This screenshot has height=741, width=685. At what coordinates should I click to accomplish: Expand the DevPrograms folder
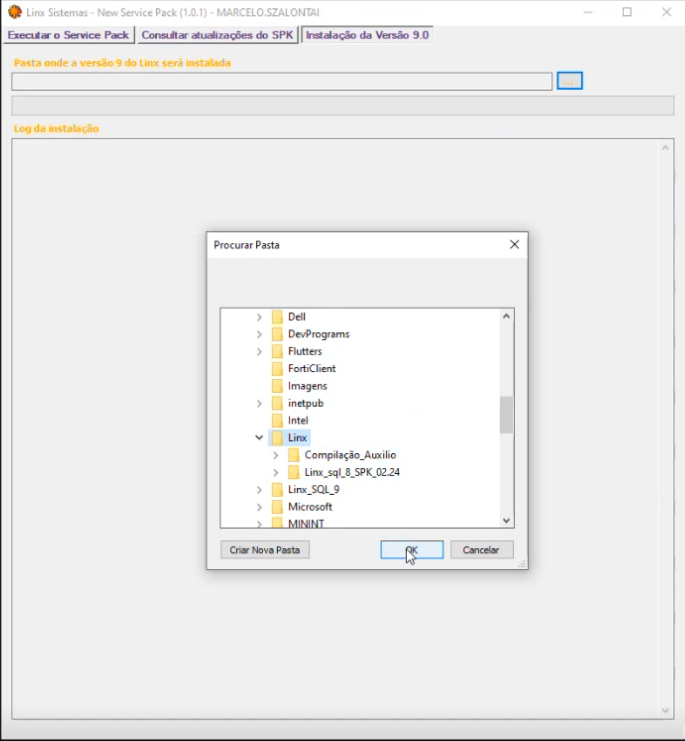click(259, 335)
